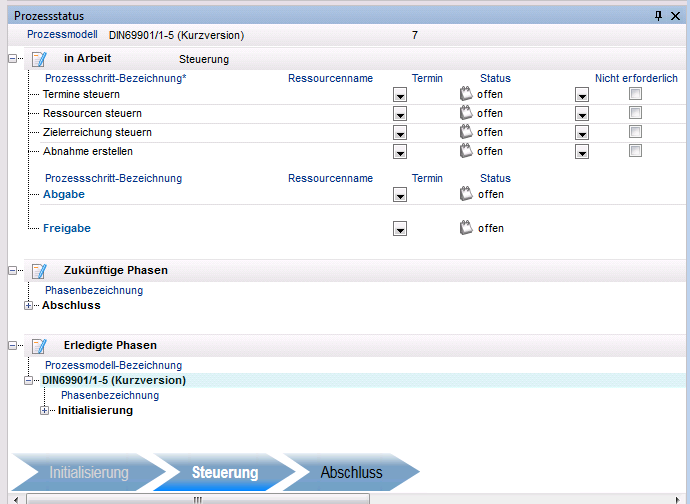Viewport: 690px width, 504px height.
Task: Open Termin dropdown for Freigabe
Action: [400, 228]
